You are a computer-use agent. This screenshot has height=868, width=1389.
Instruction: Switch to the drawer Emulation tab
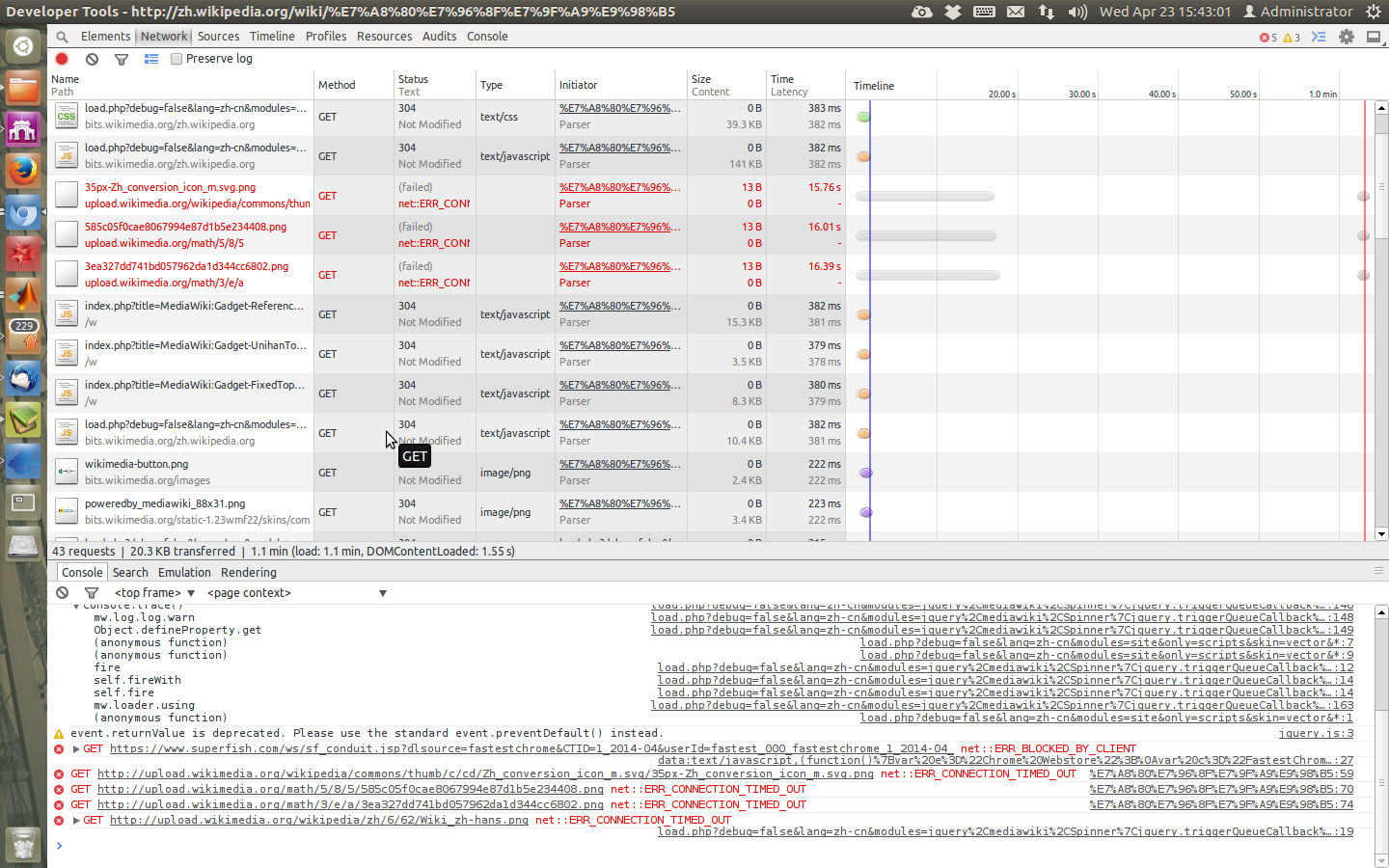[184, 573]
